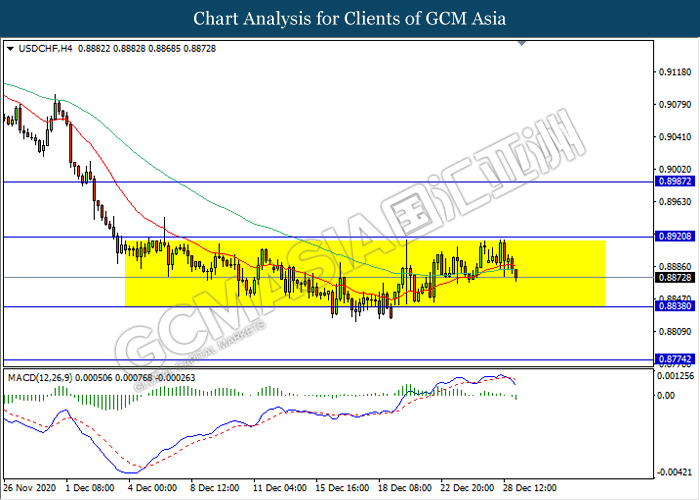Image resolution: width=700 pixels, height=500 pixels.
Task: Click the 18 Dec 08:00 time label
Action: click(404, 488)
